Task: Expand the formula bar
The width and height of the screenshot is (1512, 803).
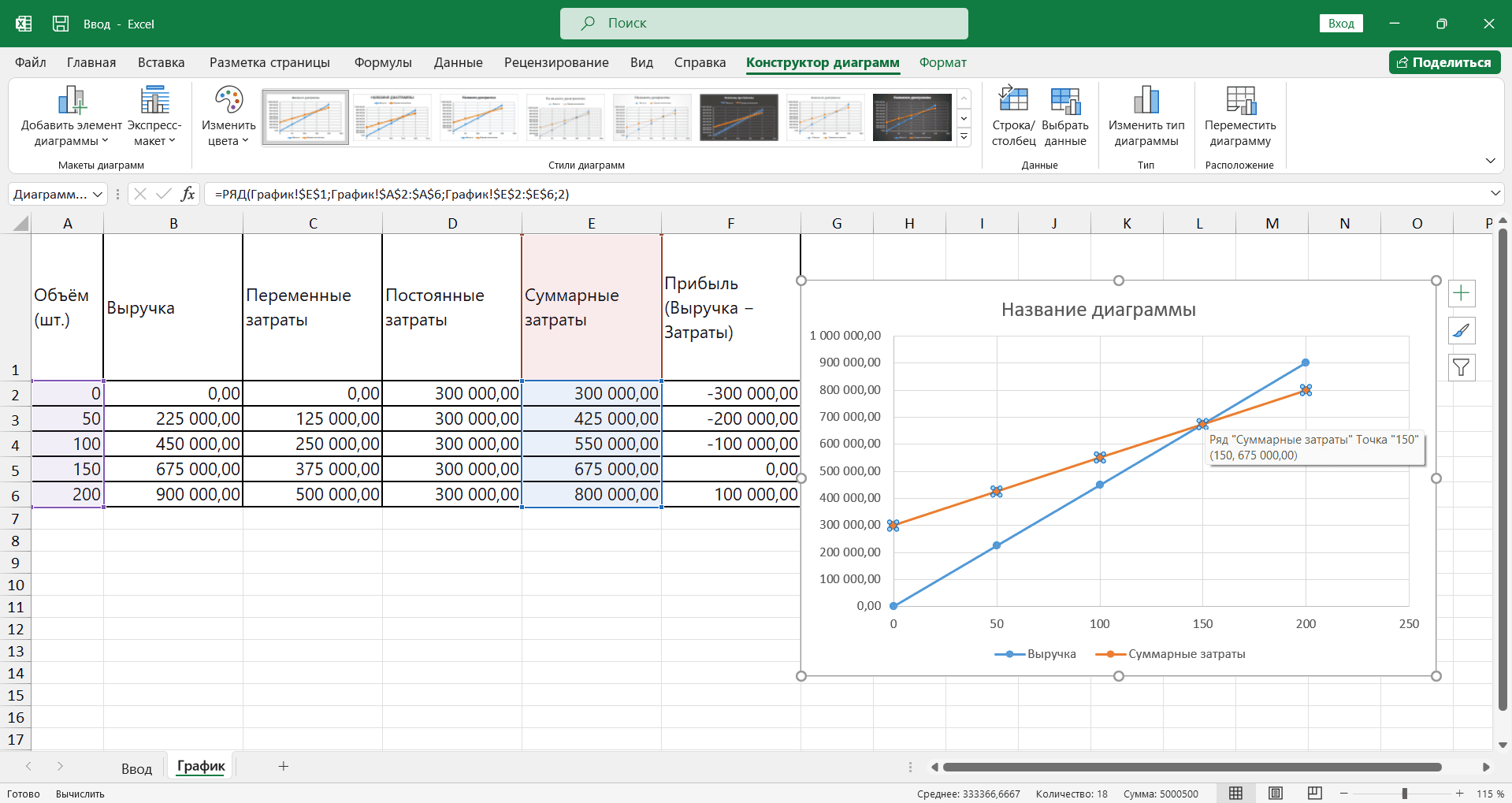Action: (x=1495, y=194)
